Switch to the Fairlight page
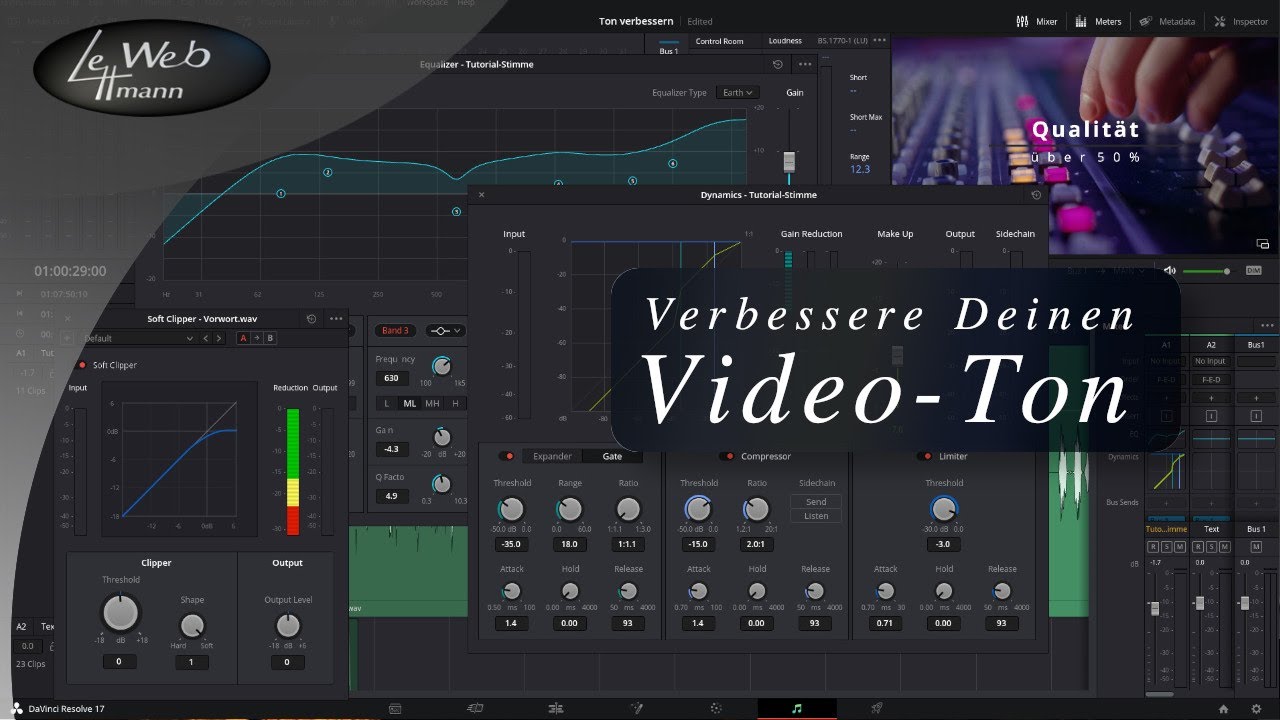1280x720 pixels. (797, 708)
